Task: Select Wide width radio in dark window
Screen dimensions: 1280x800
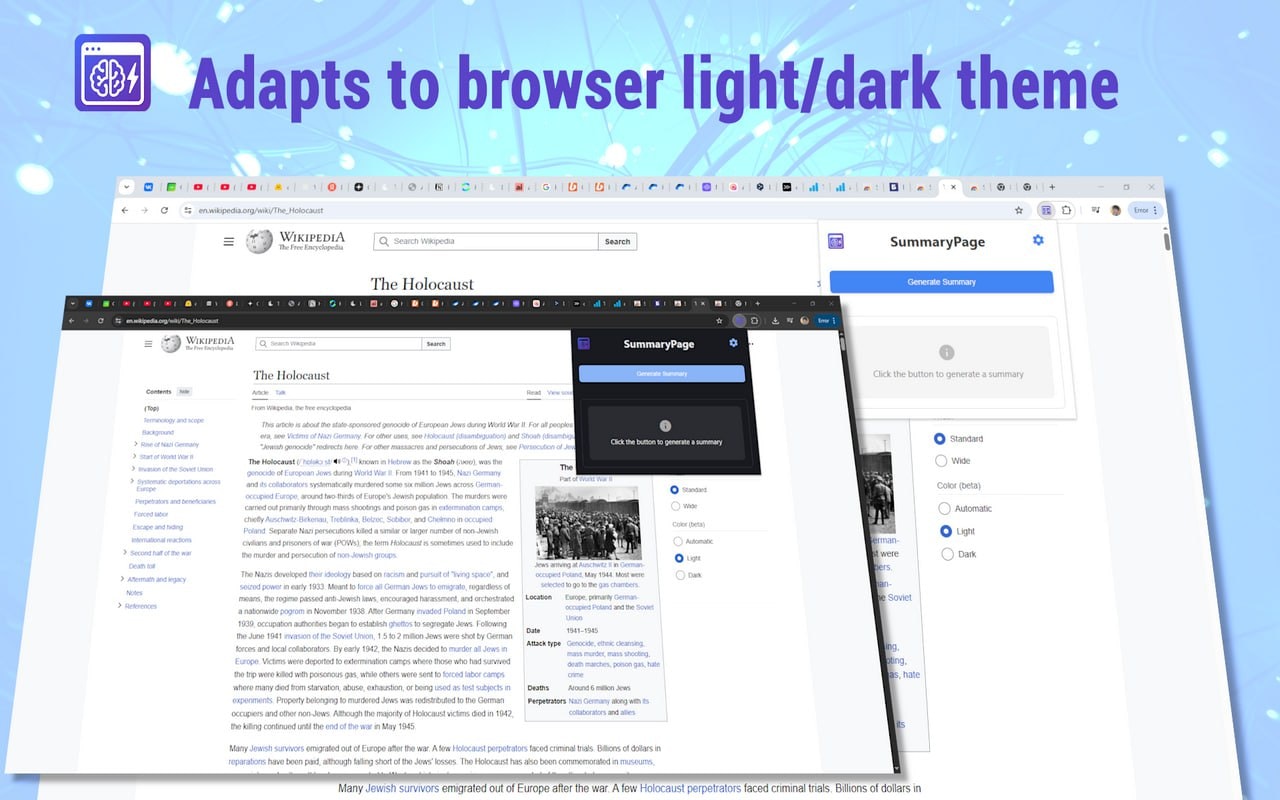Action: (677, 506)
